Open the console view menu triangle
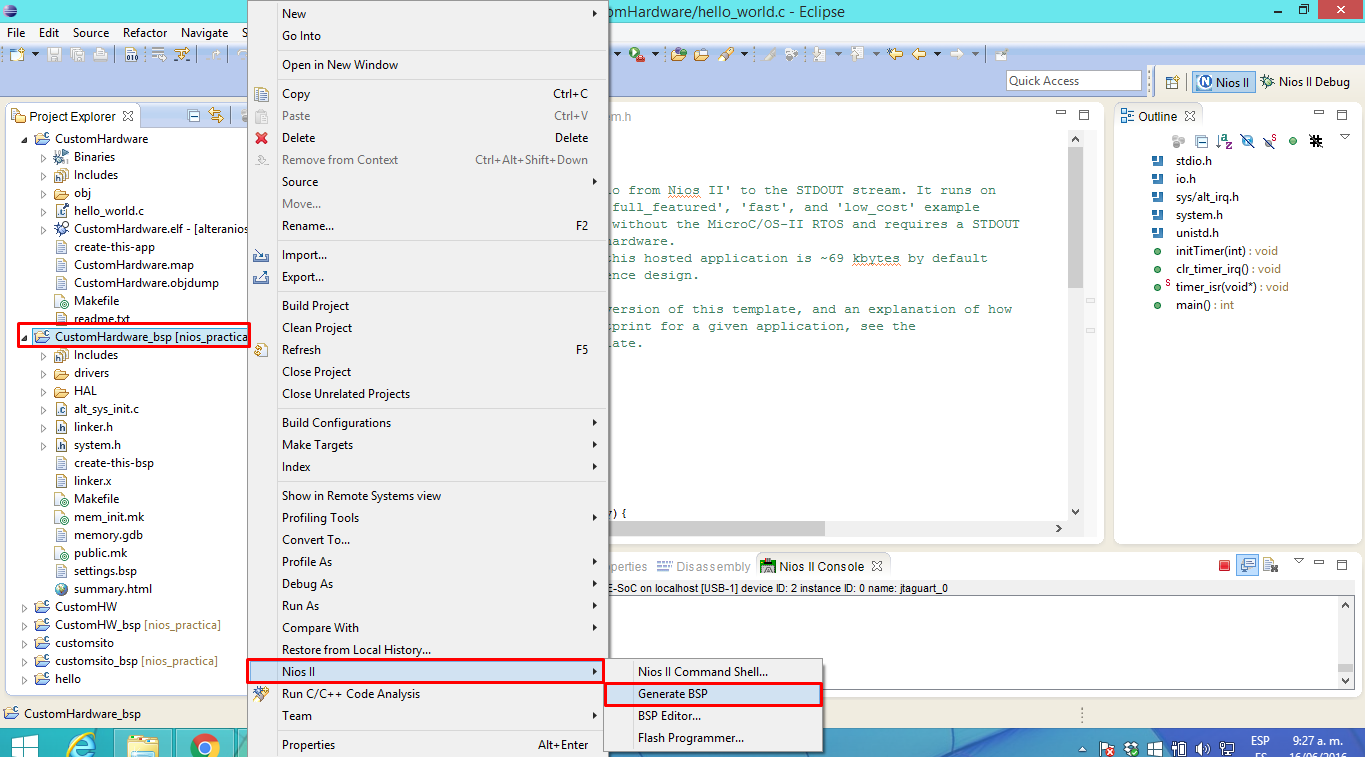This screenshot has height=757, width=1365. coord(1299,562)
